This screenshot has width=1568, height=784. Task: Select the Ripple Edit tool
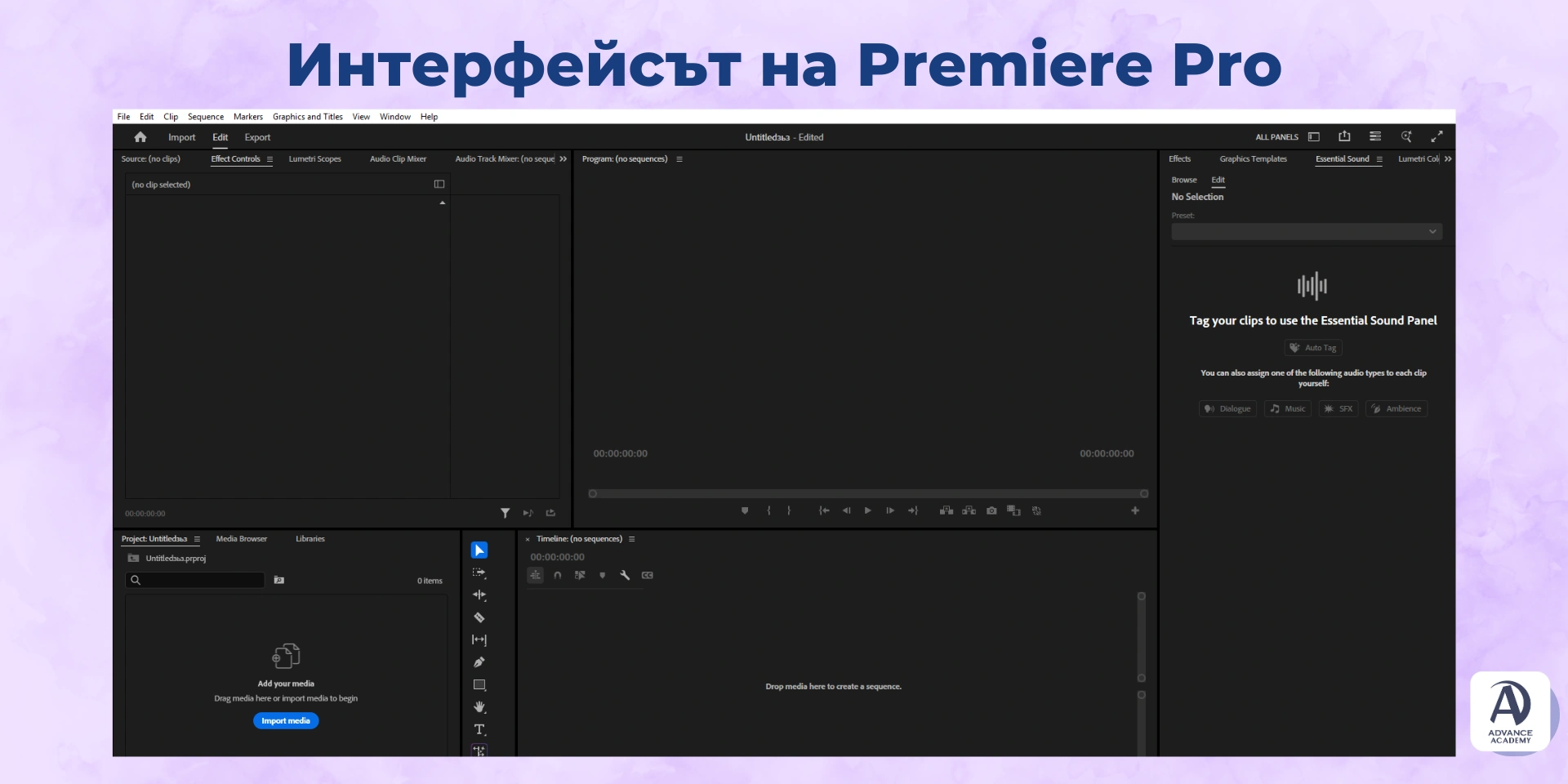479,595
